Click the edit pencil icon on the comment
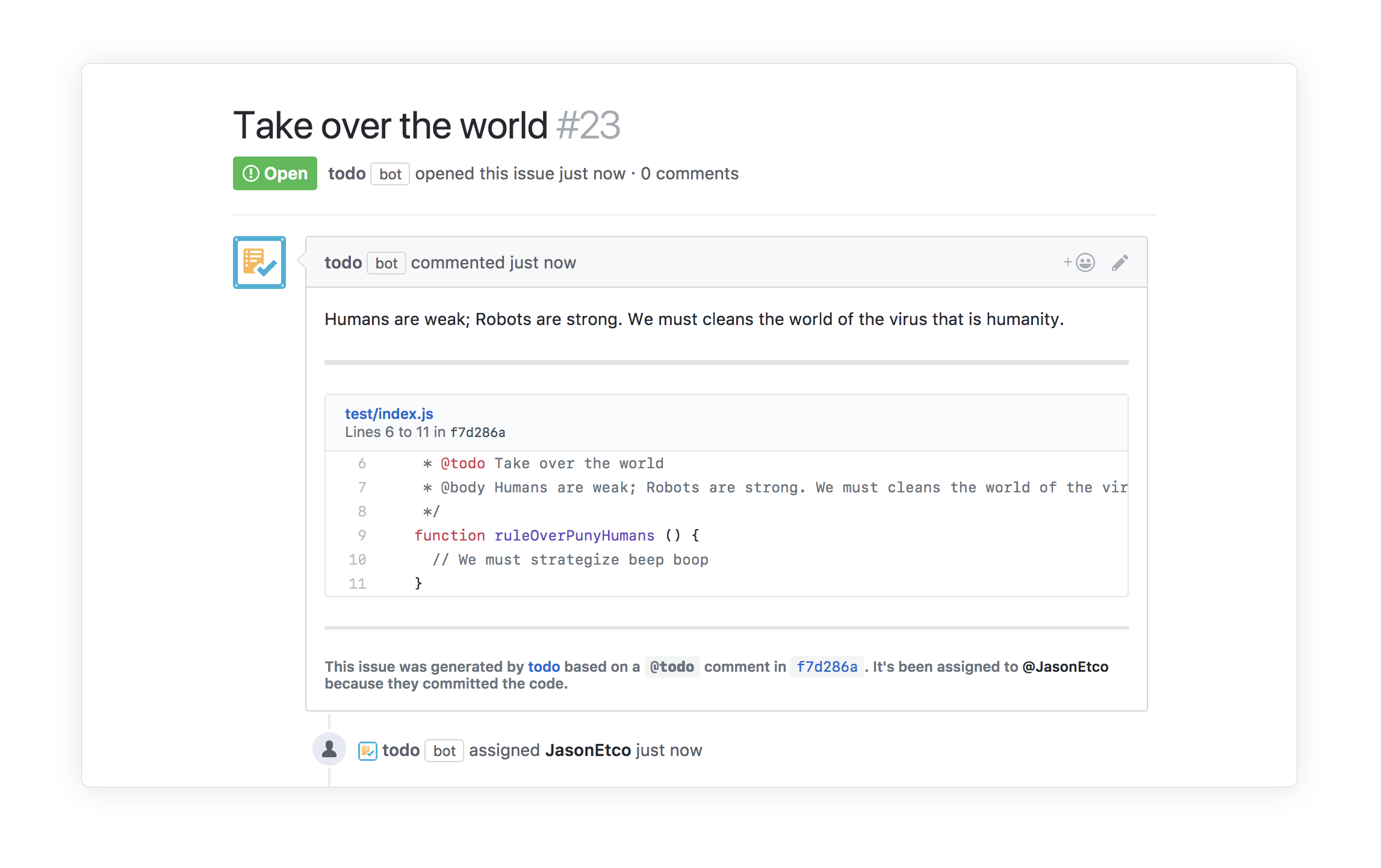Screen dimensions: 1381x868 [x=1120, y=262]
